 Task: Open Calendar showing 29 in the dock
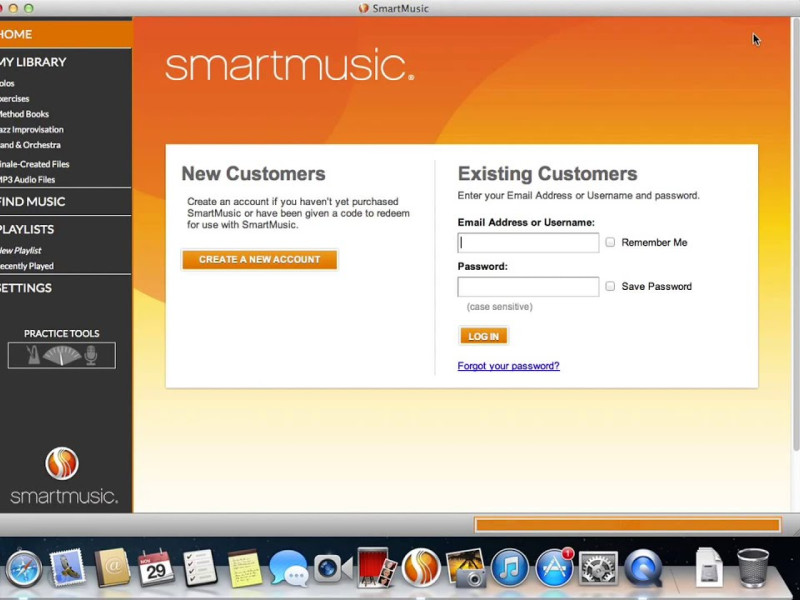156,568
